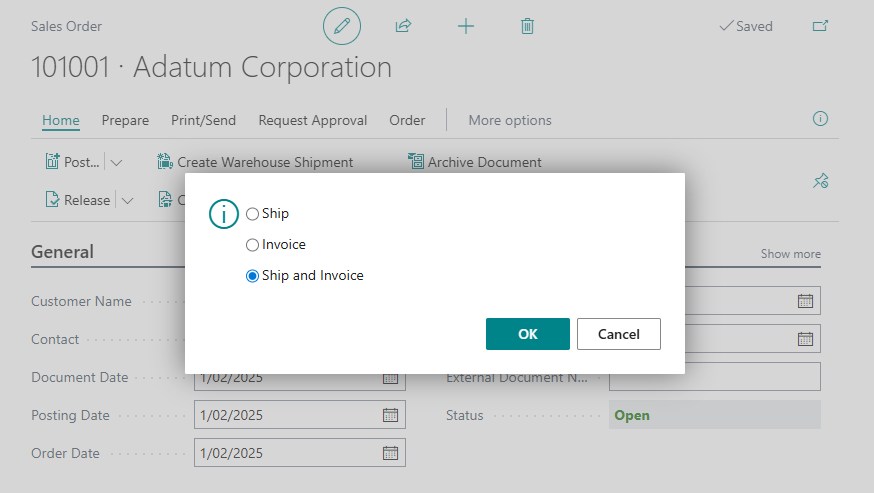Click the plus icon to create new order
874x493 pixels.
tap(465, 26)
